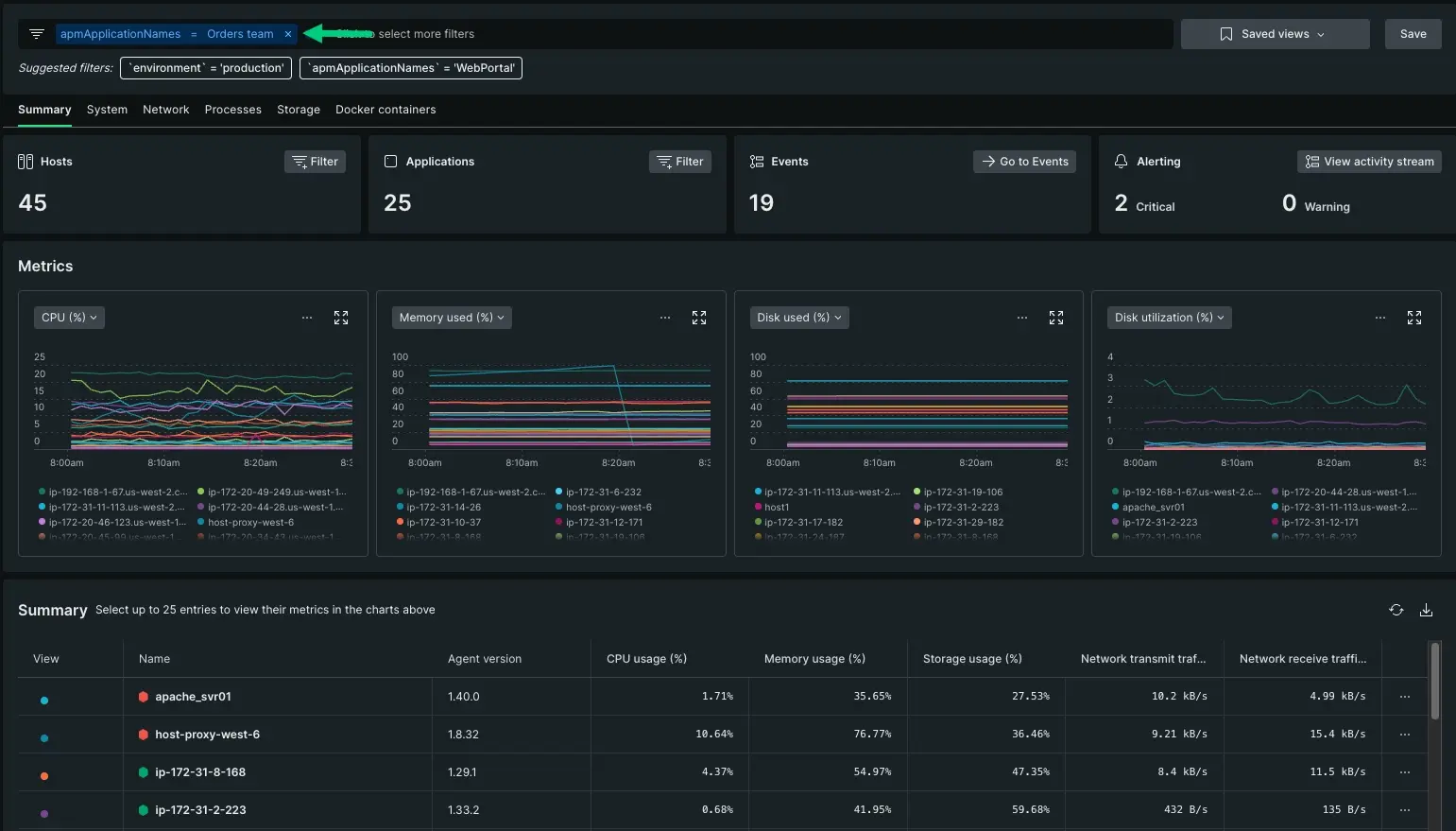
Task: Toggle the view dot for host-proxy-west-6
Action: (44, 738)
